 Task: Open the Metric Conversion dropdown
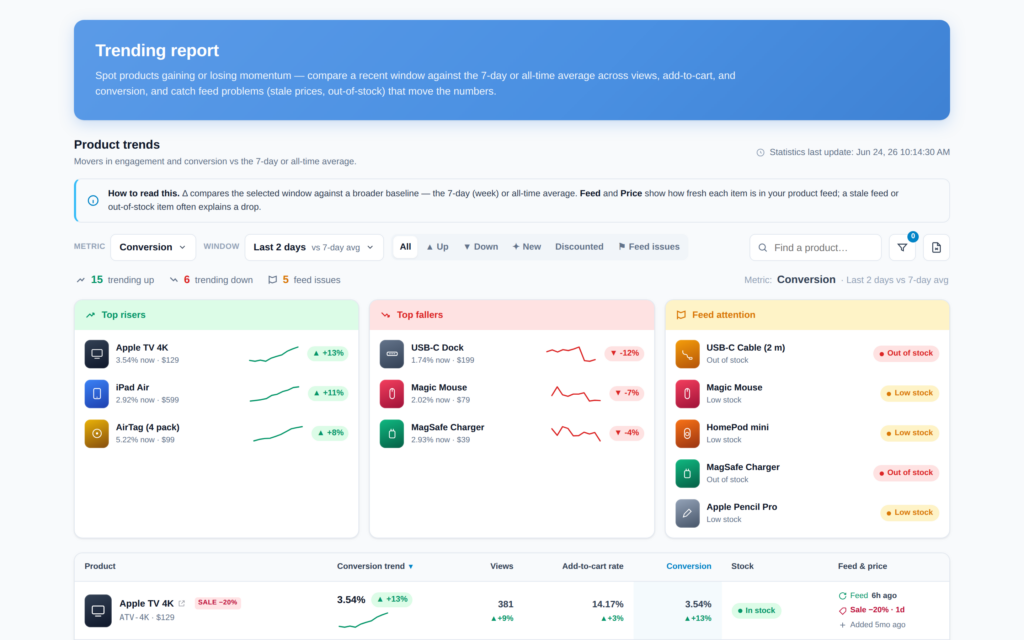click(x=153, y=248)
